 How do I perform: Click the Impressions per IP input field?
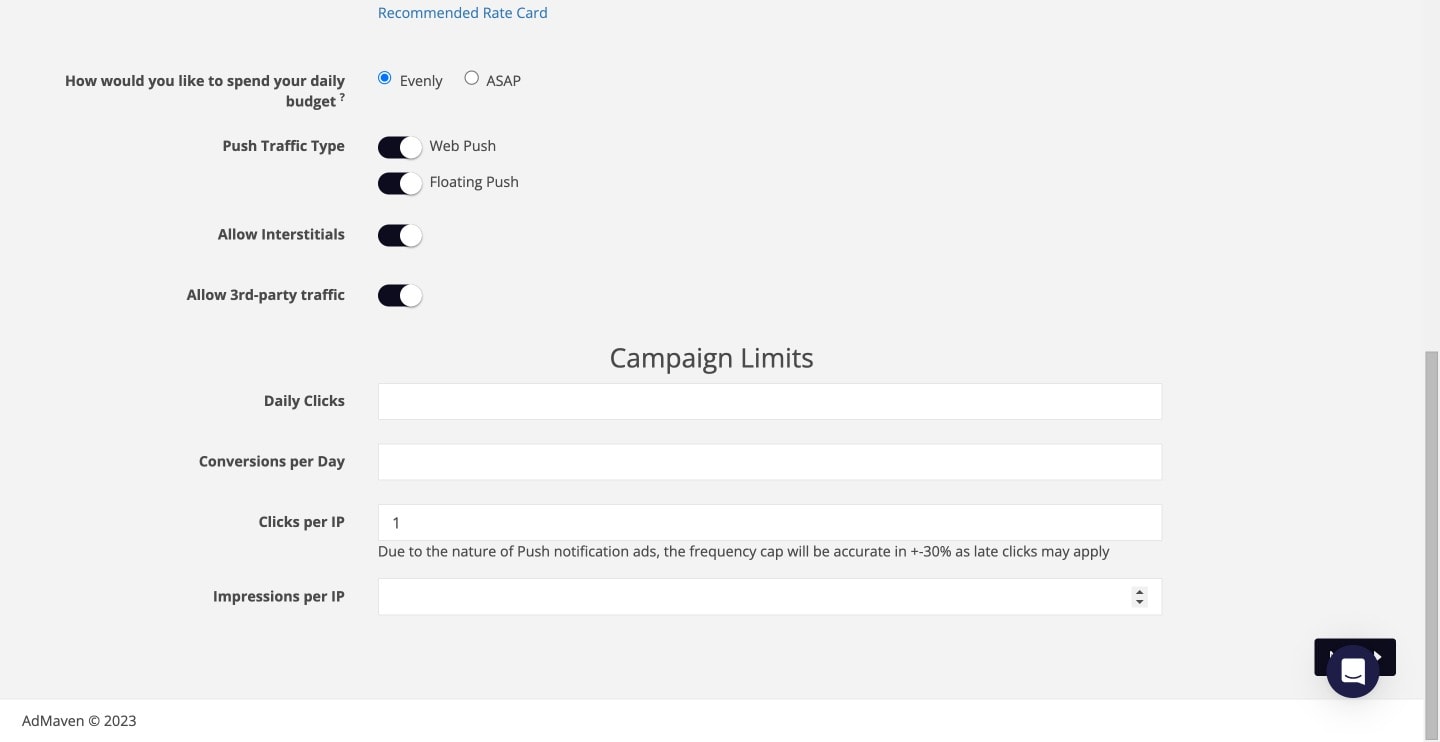tap(750, 596)
